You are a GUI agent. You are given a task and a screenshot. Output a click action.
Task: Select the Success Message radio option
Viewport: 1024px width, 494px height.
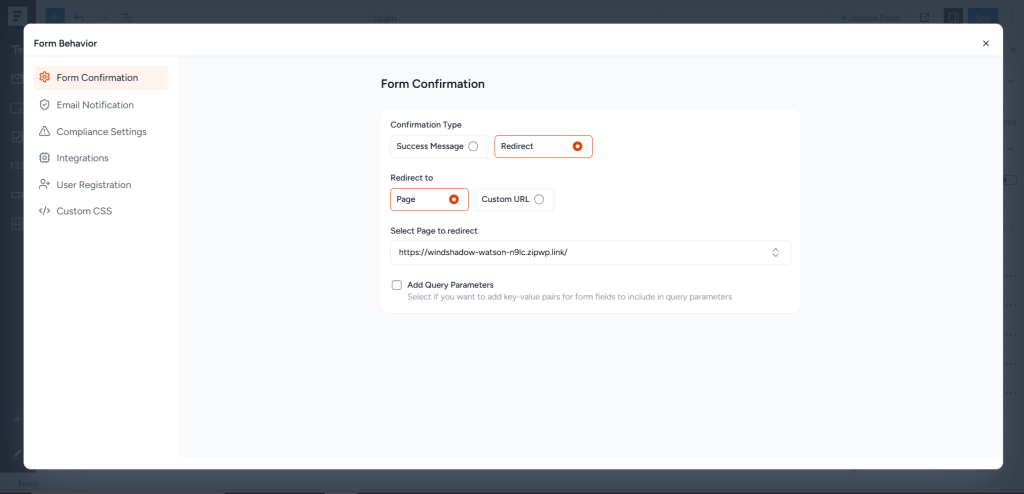click(473, 146)
